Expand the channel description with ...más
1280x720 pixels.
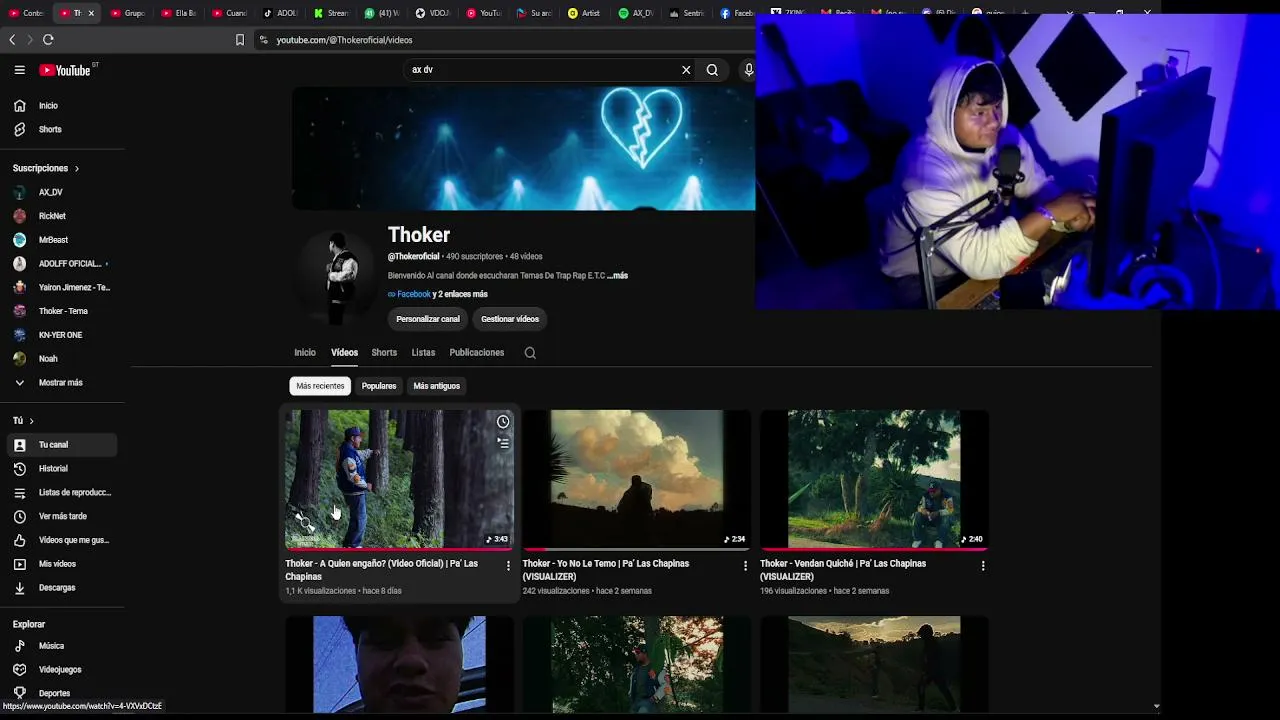coord(617,276)
